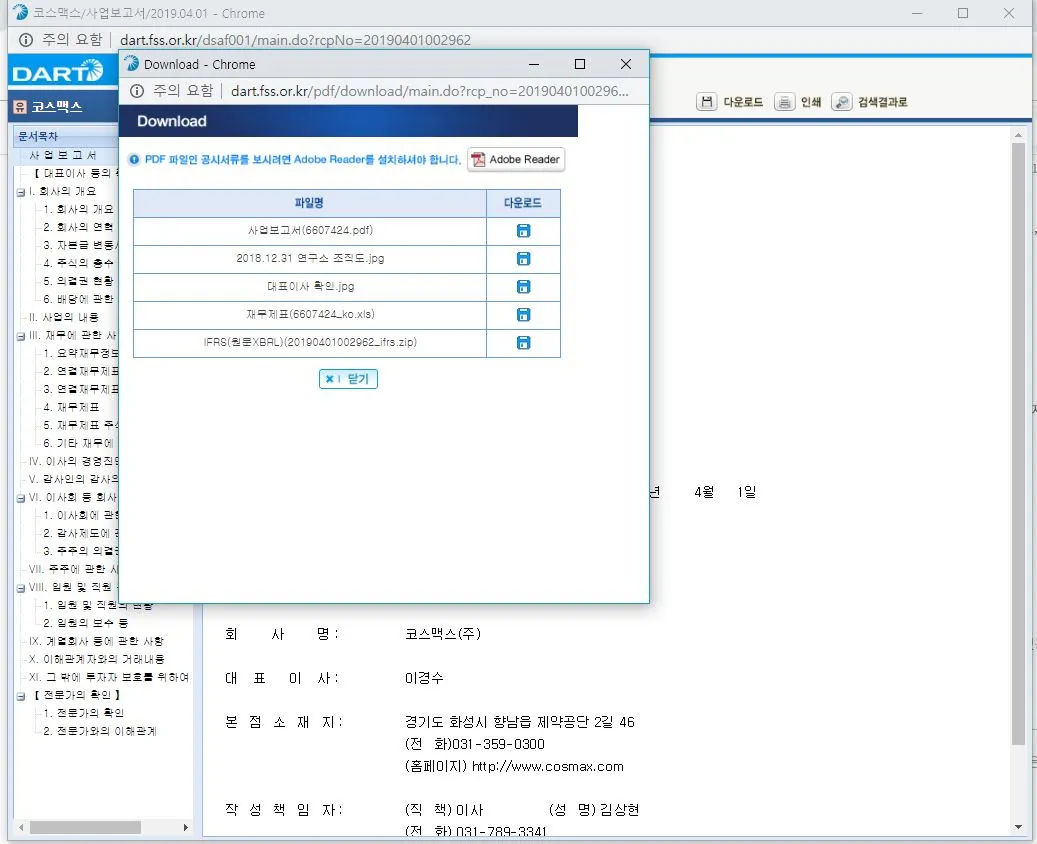The height and width of the screenshot is (844, 1037).
Task: Minimize the Download popup window
Action: 534,64
